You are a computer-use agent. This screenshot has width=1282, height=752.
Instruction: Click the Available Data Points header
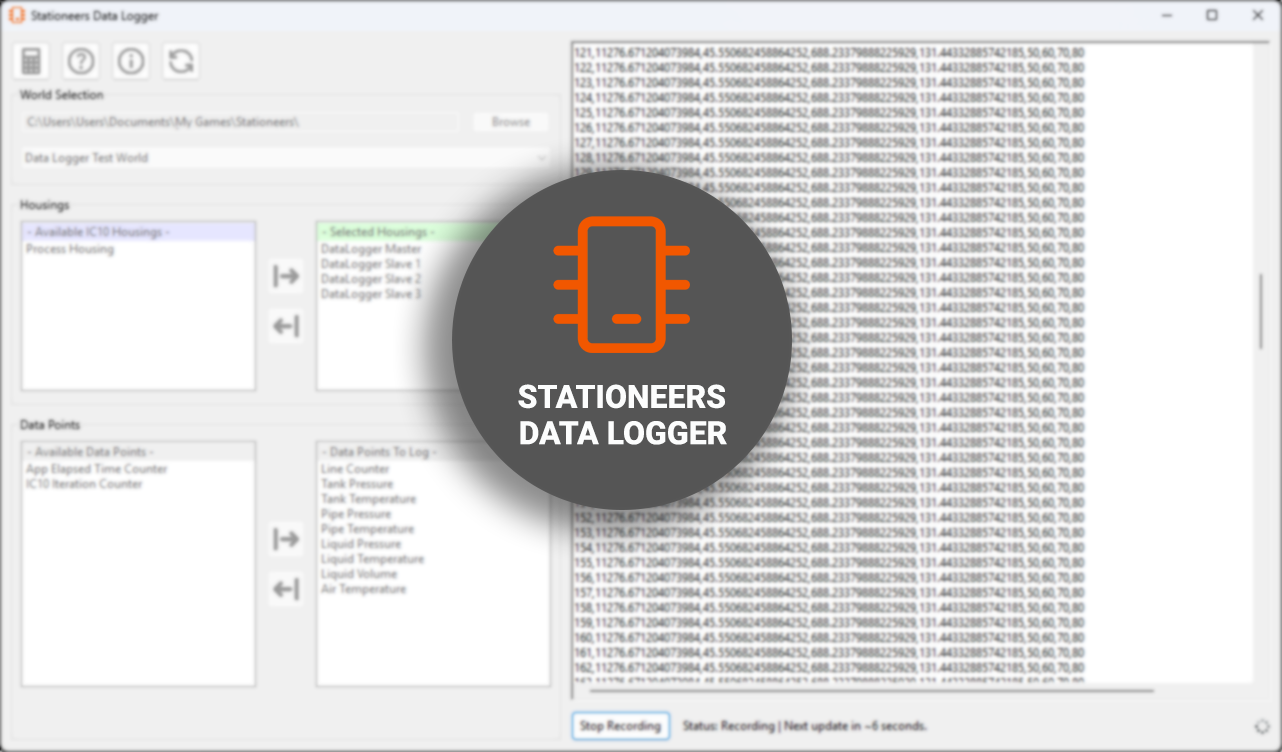[138, 452]
